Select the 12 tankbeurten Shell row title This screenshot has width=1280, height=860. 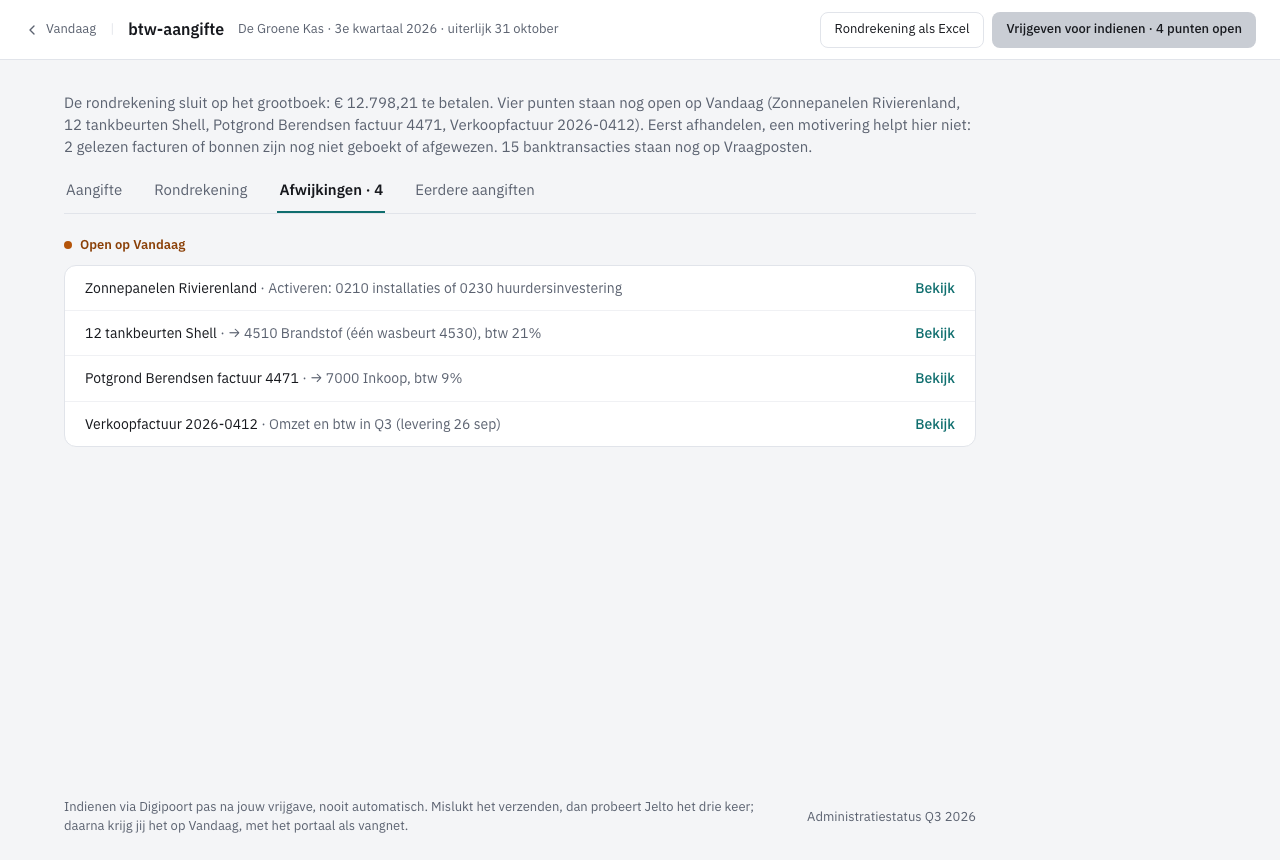(151, 333)
